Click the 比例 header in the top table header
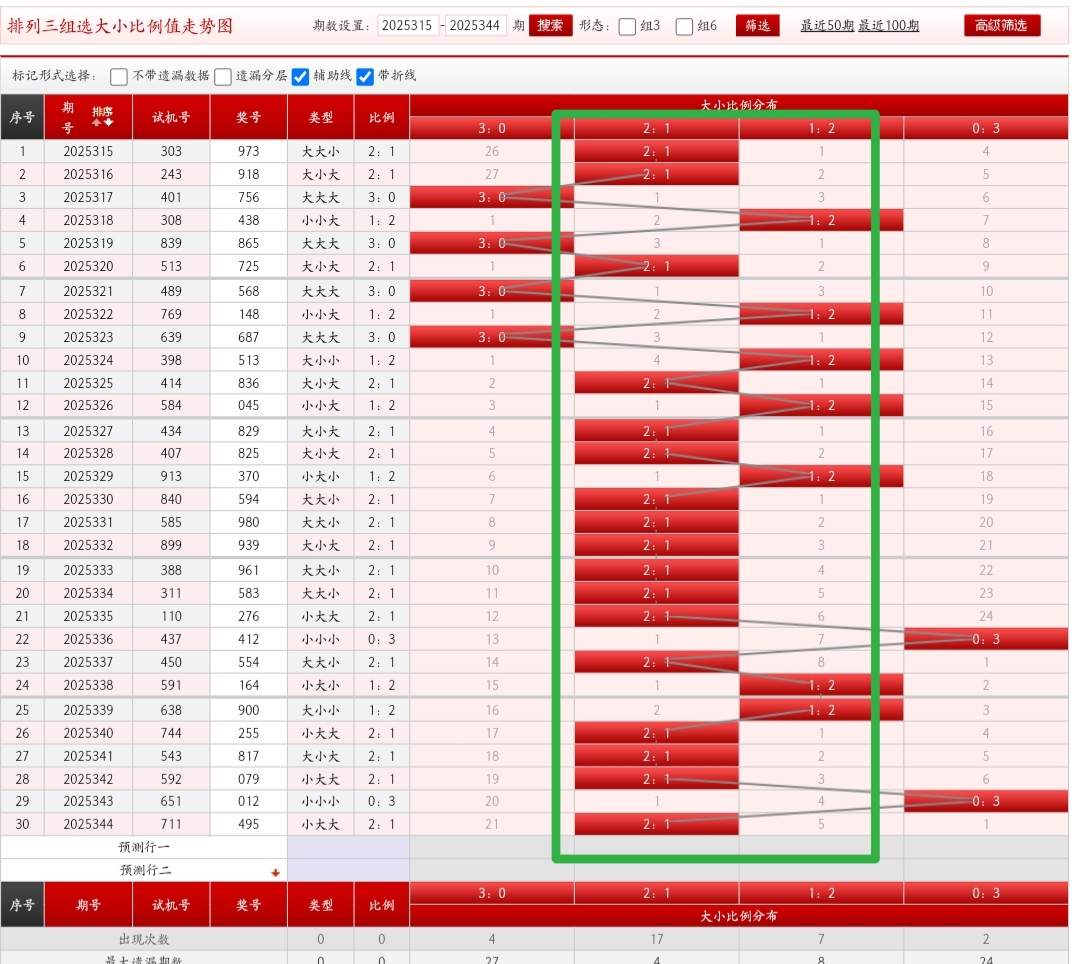The width and height of the screenshot is (1080, 964). tap(382, 117)
